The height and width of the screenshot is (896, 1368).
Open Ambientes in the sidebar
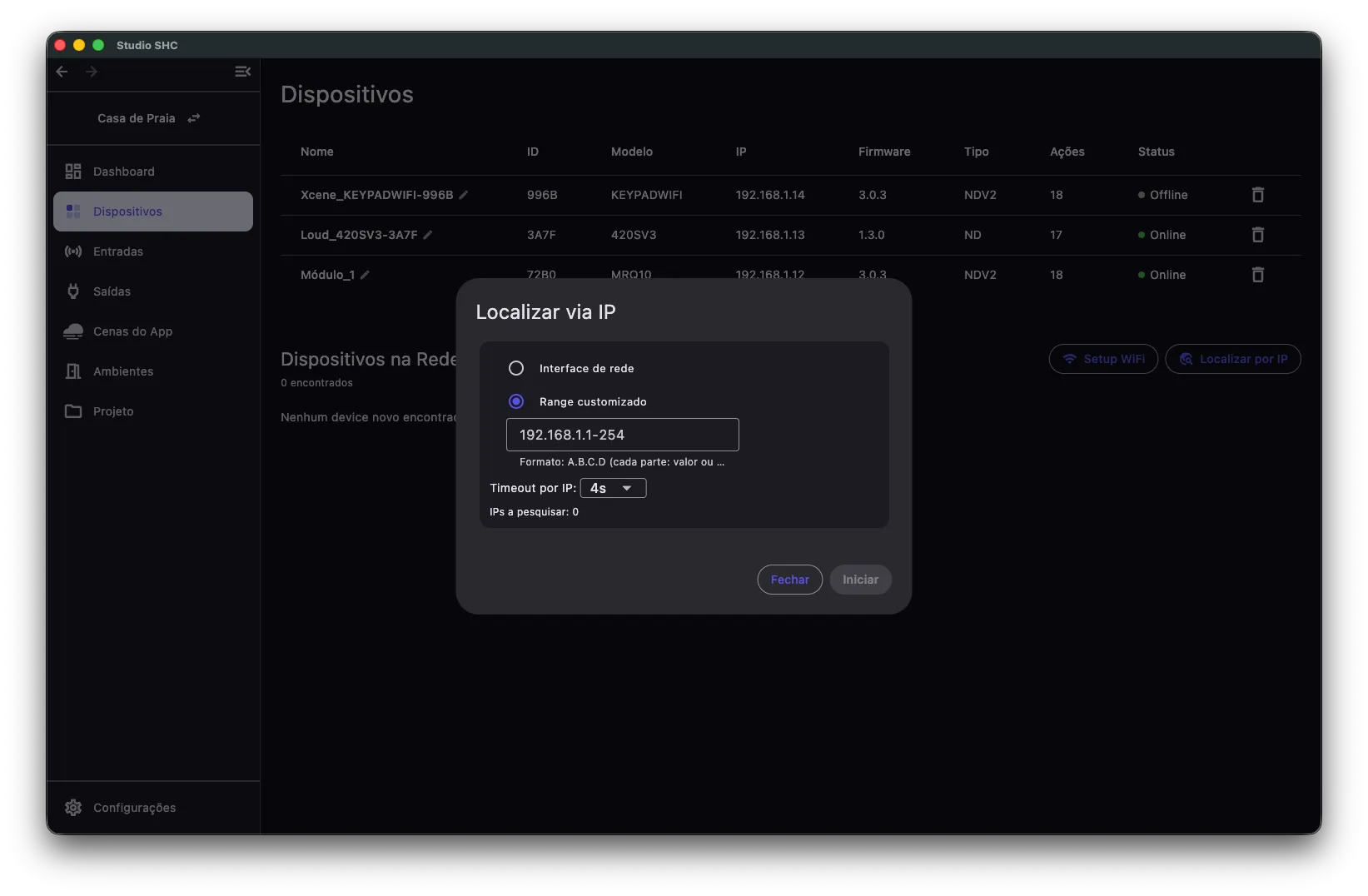153,371
